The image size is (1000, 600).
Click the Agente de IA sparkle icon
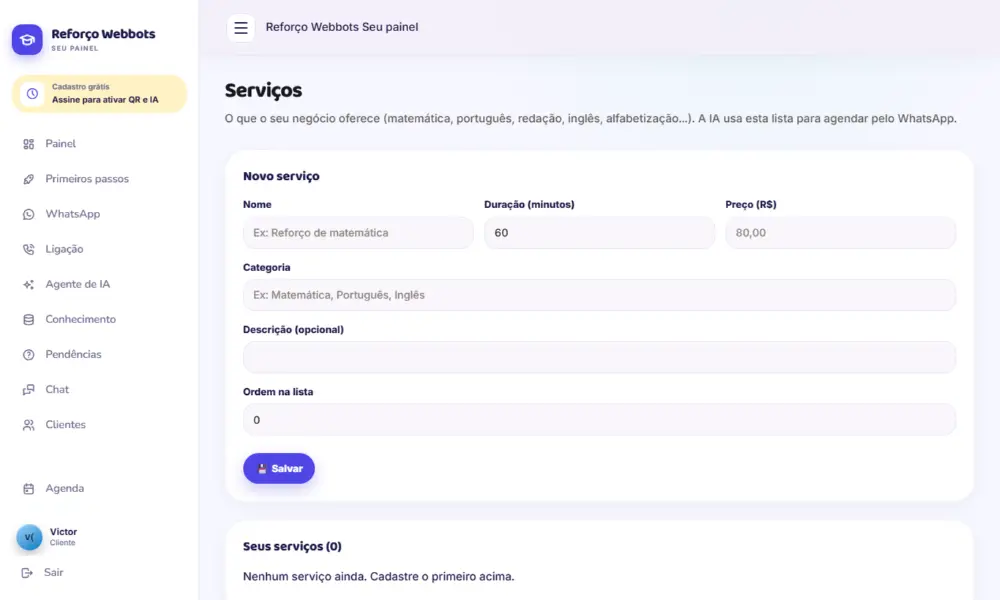pyautogui.click(x=29, y=284)
